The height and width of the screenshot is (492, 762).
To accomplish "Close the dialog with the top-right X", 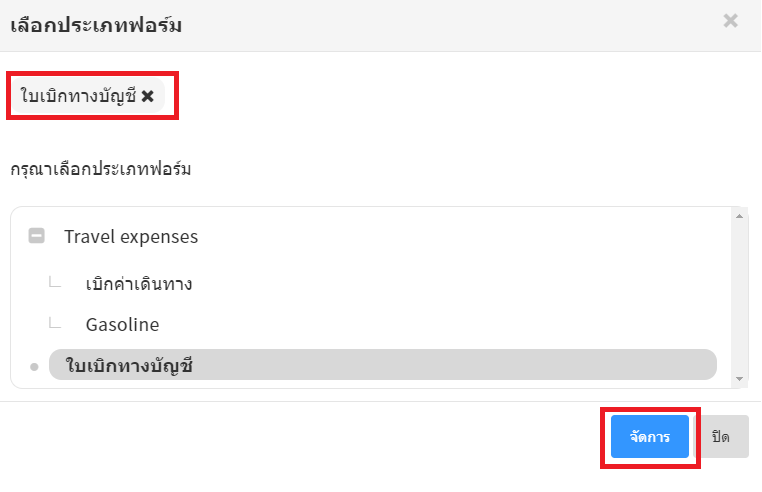I will [x=731, y=21].
